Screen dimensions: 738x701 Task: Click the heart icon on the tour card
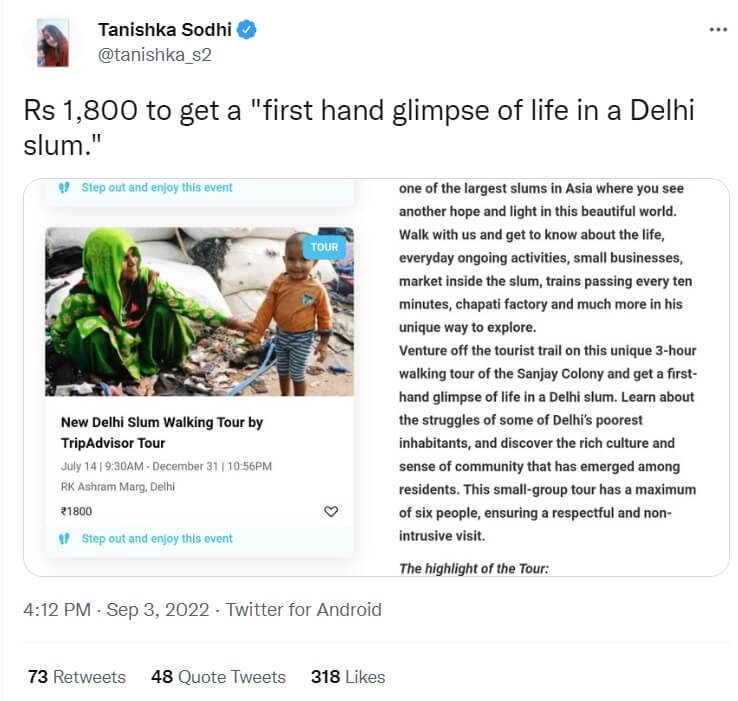(x=331, y=511)
